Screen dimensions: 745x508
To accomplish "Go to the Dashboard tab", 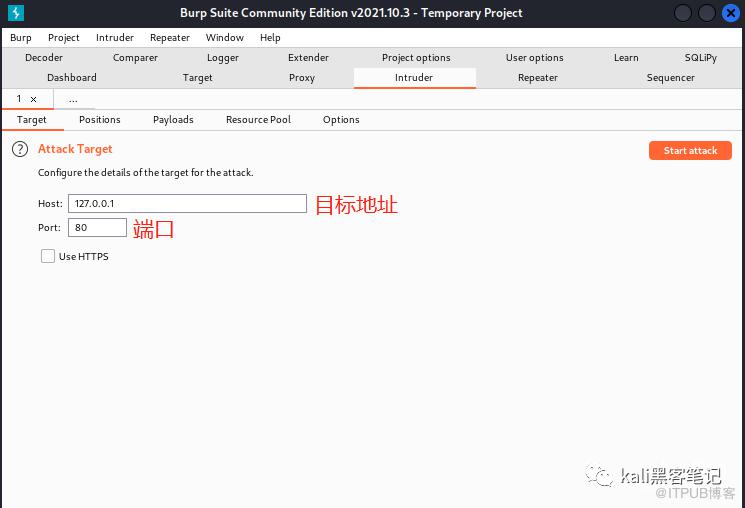I will click(x=72, y=77).
